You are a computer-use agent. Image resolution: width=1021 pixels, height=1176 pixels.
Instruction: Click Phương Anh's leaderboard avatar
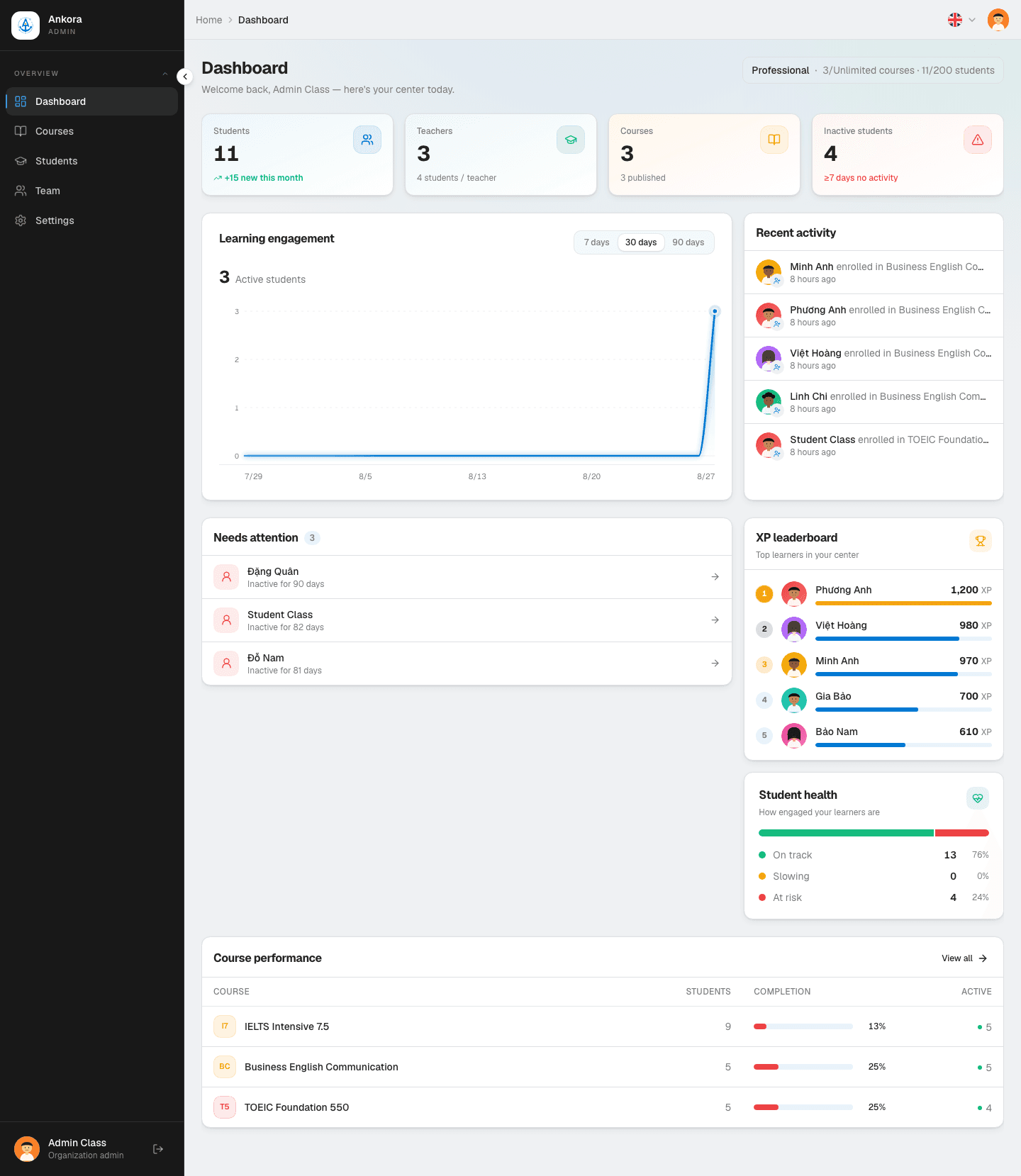[x=794, y=594]
